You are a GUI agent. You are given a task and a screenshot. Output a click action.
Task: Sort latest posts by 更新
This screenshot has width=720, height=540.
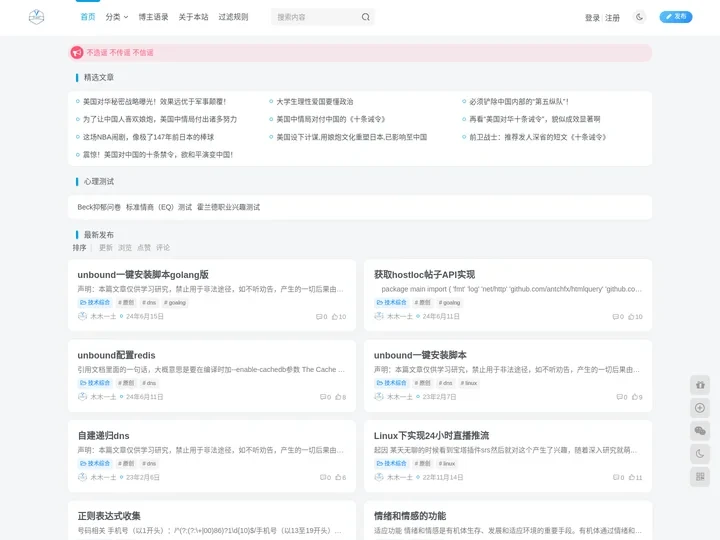click(x=106, y=248)
